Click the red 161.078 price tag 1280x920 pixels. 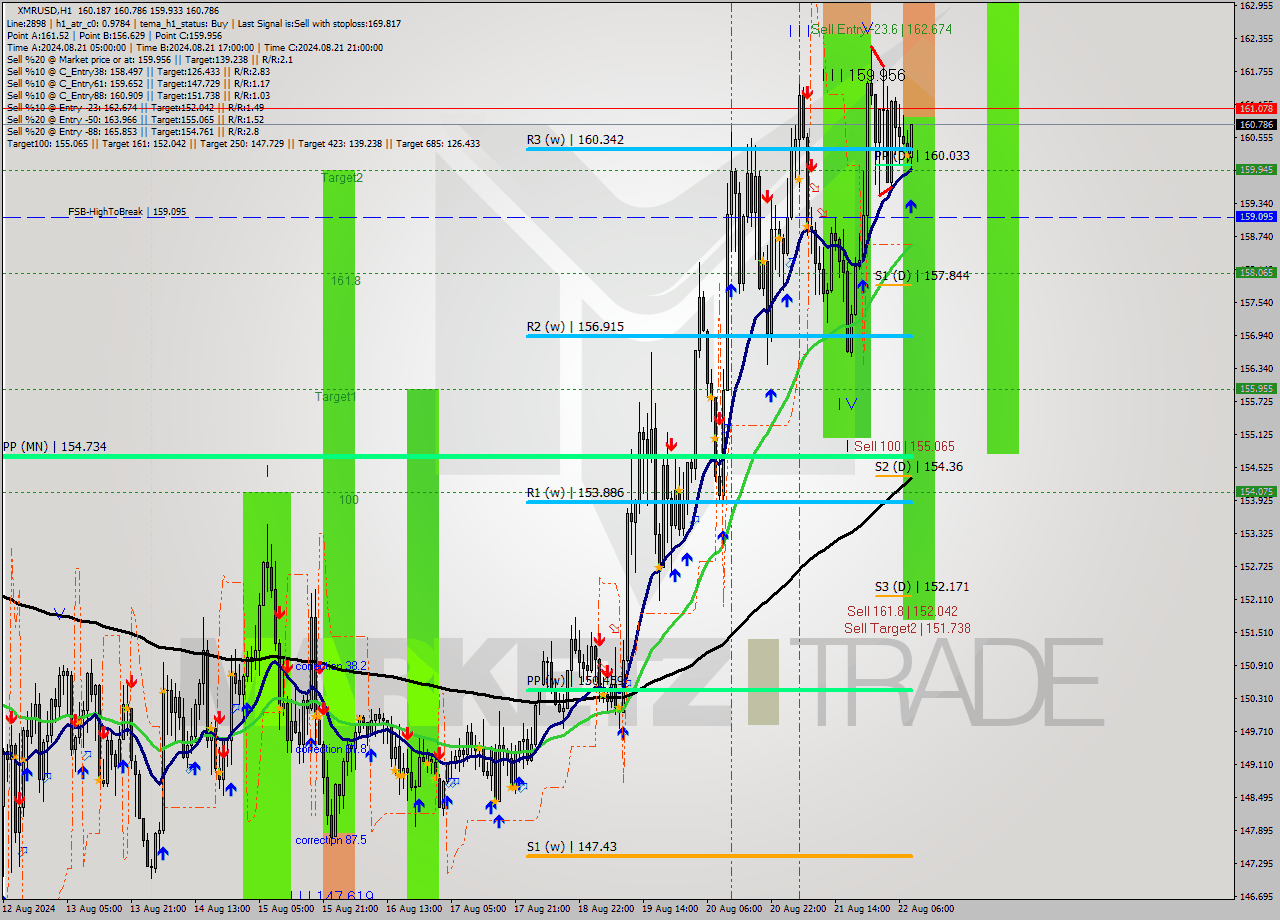[1255, 108]
